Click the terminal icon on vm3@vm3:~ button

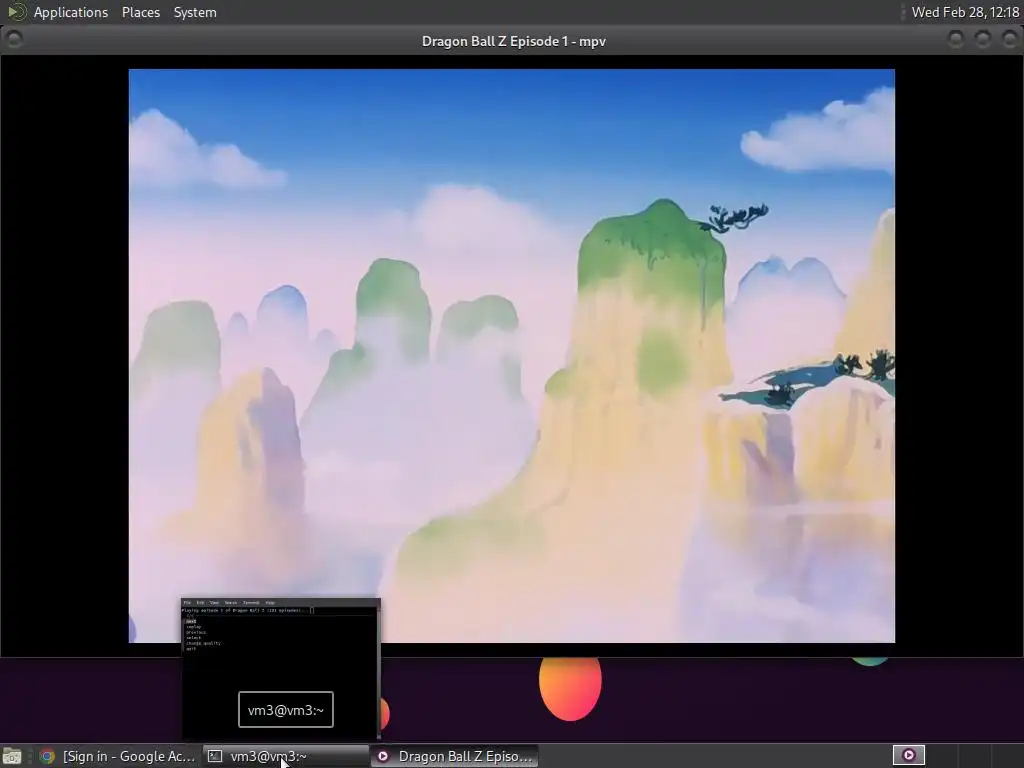tap(215, 756)
